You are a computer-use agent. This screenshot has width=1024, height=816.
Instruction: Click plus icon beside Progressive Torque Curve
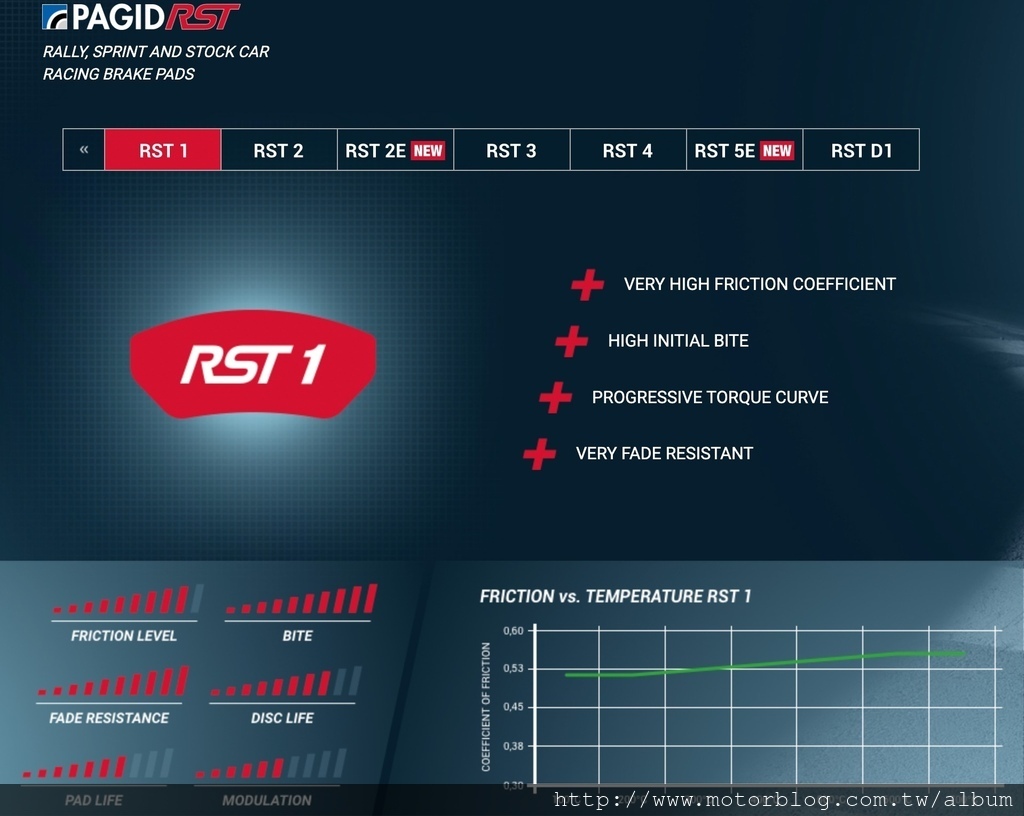tap(556, 398)
